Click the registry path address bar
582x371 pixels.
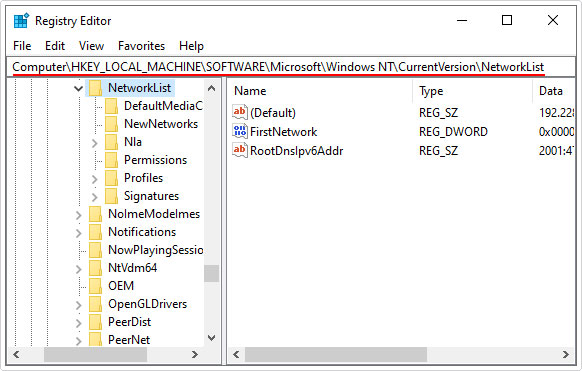291,67
